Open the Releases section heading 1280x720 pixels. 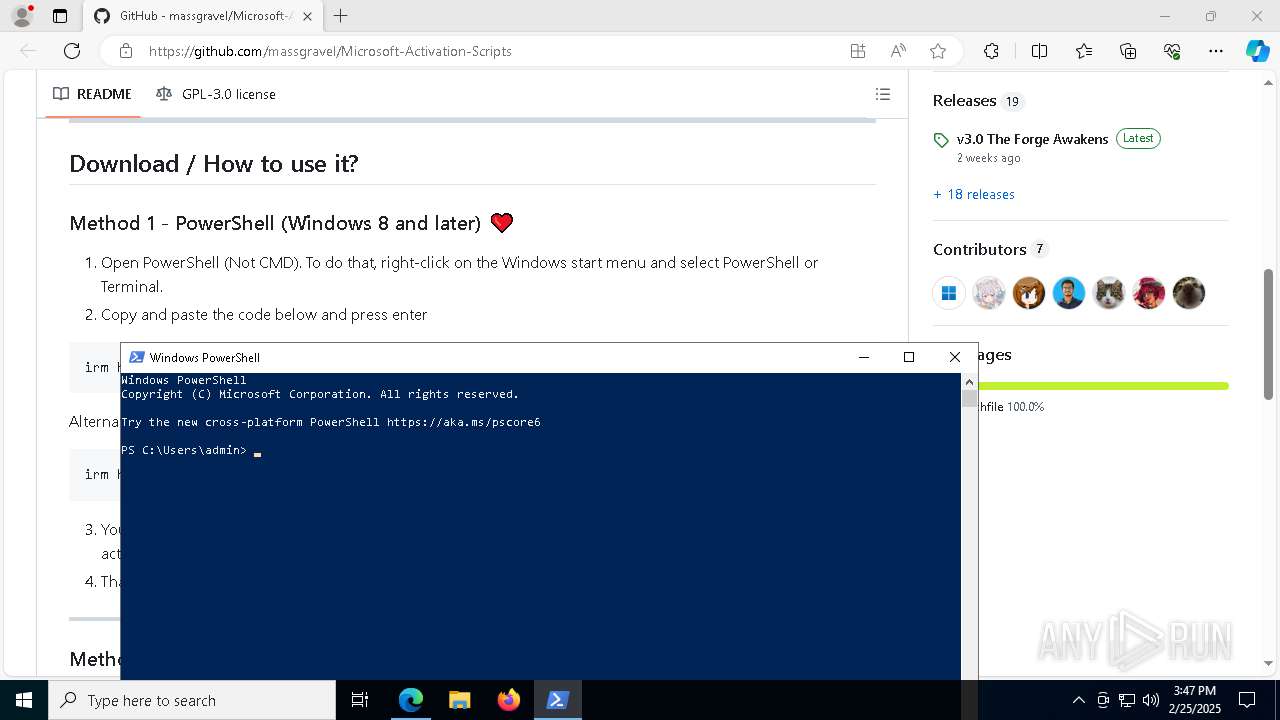pos(964,101)
